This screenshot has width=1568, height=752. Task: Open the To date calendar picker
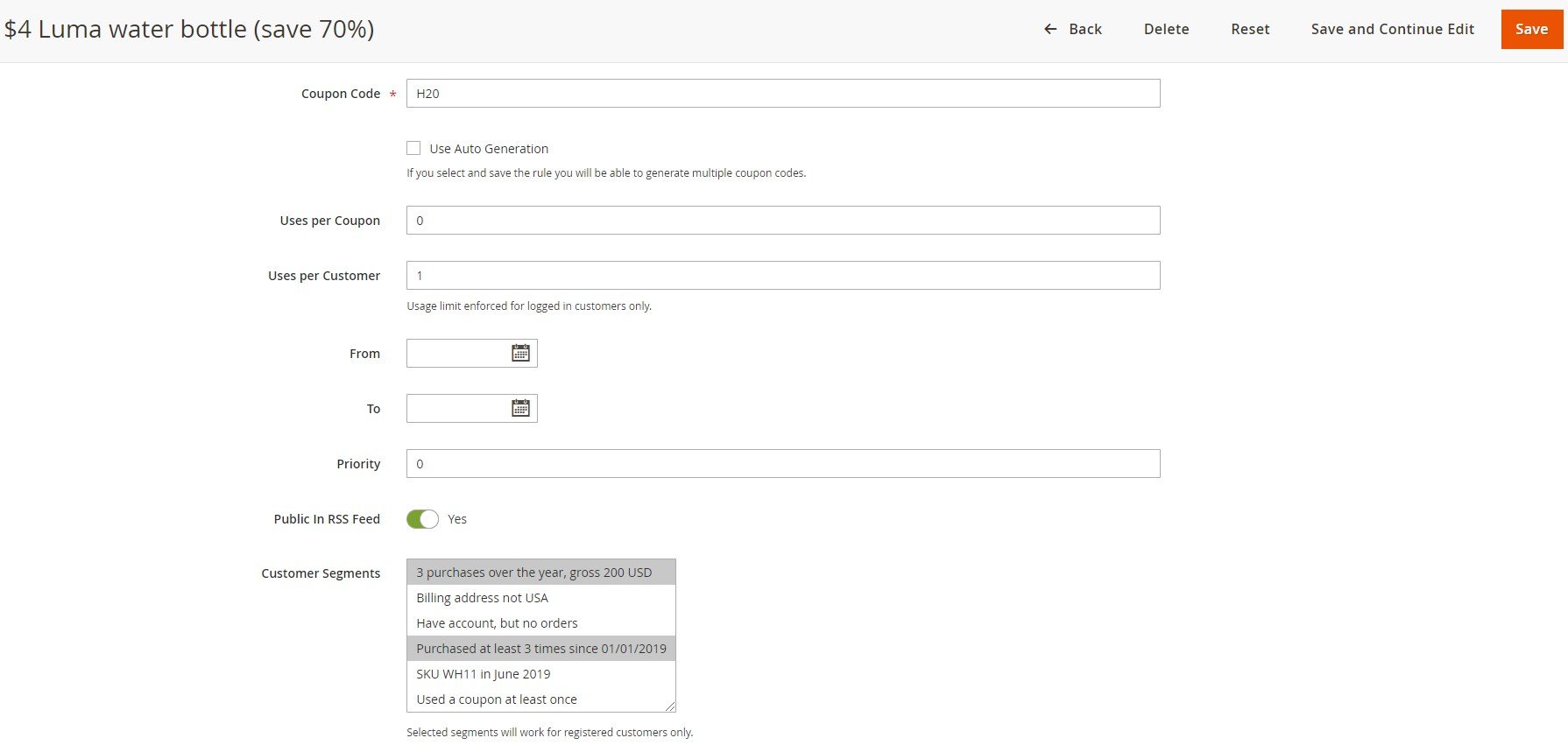[520, 408]
